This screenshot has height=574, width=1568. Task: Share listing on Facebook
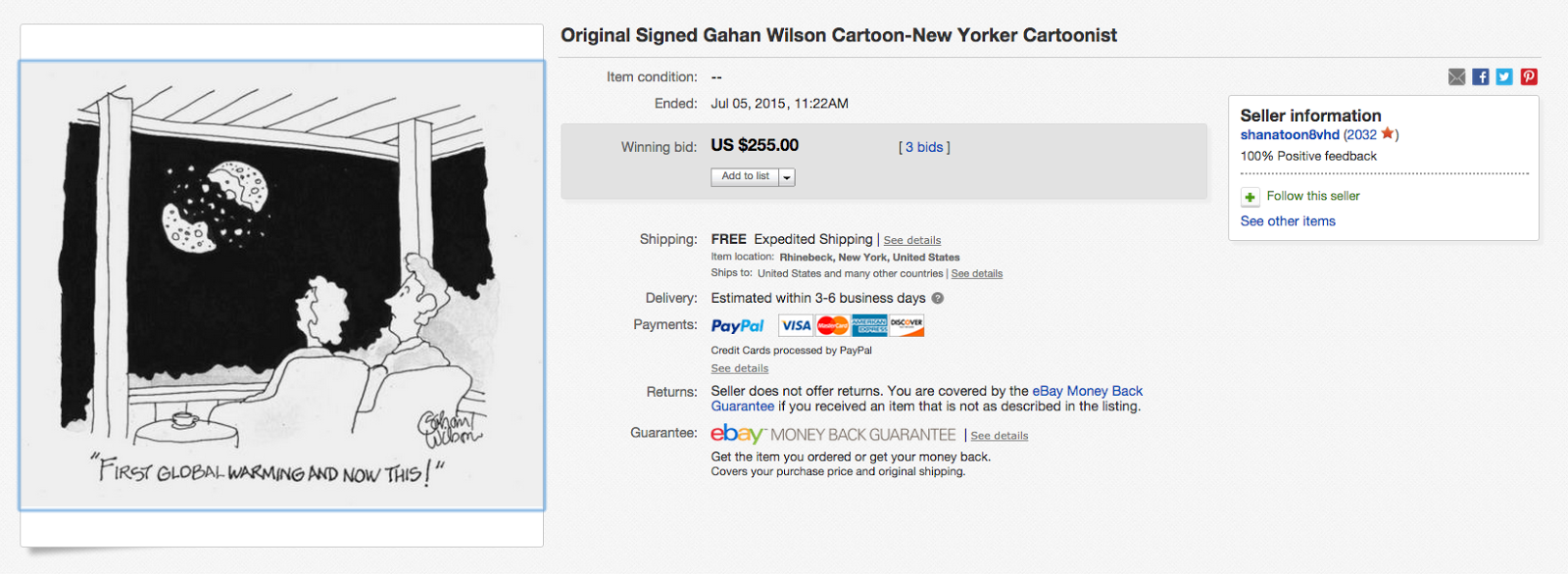point(1481,77)
